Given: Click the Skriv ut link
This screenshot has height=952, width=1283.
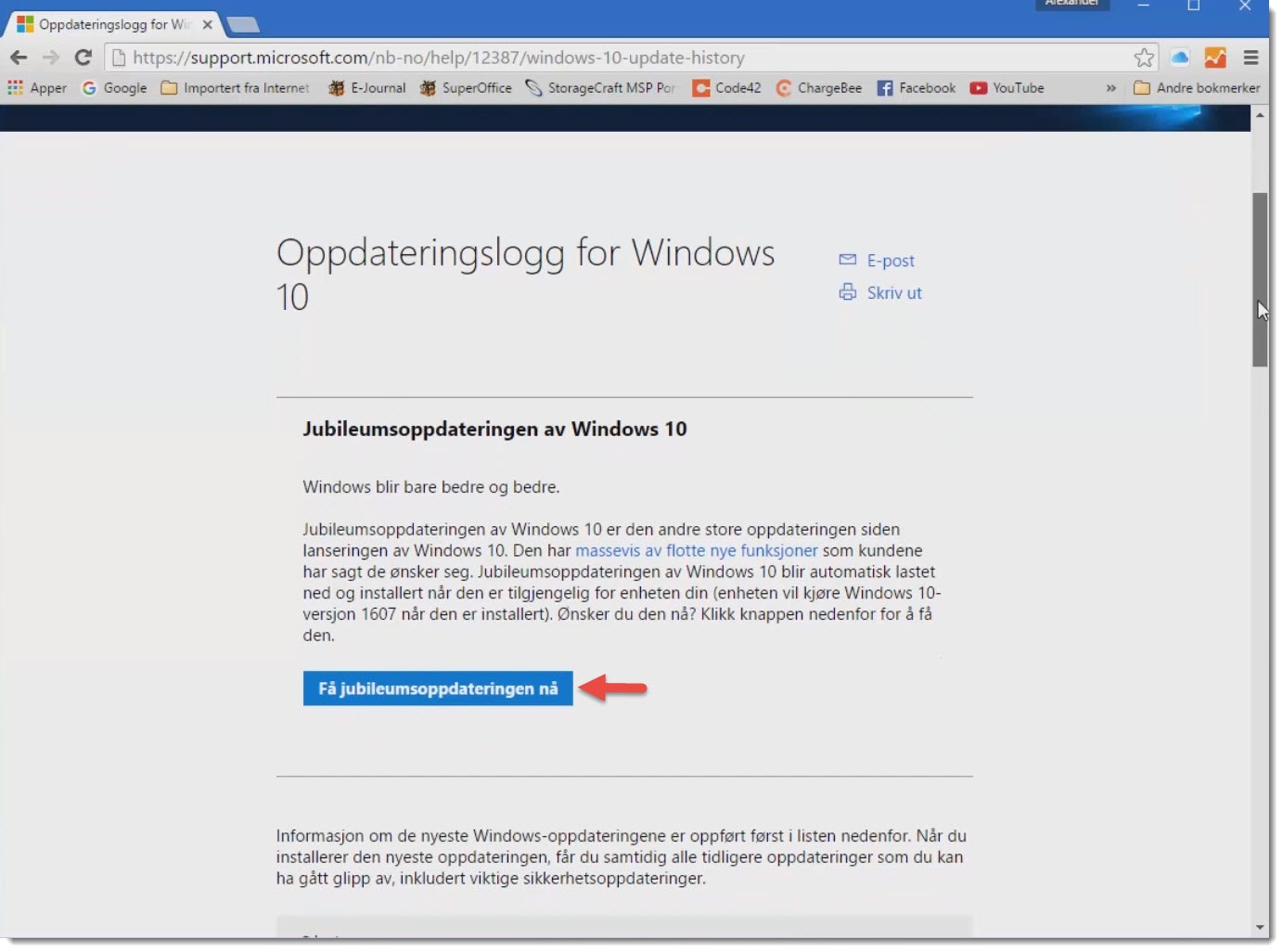Looking at the screenshot, I should [x=894, y=293].
